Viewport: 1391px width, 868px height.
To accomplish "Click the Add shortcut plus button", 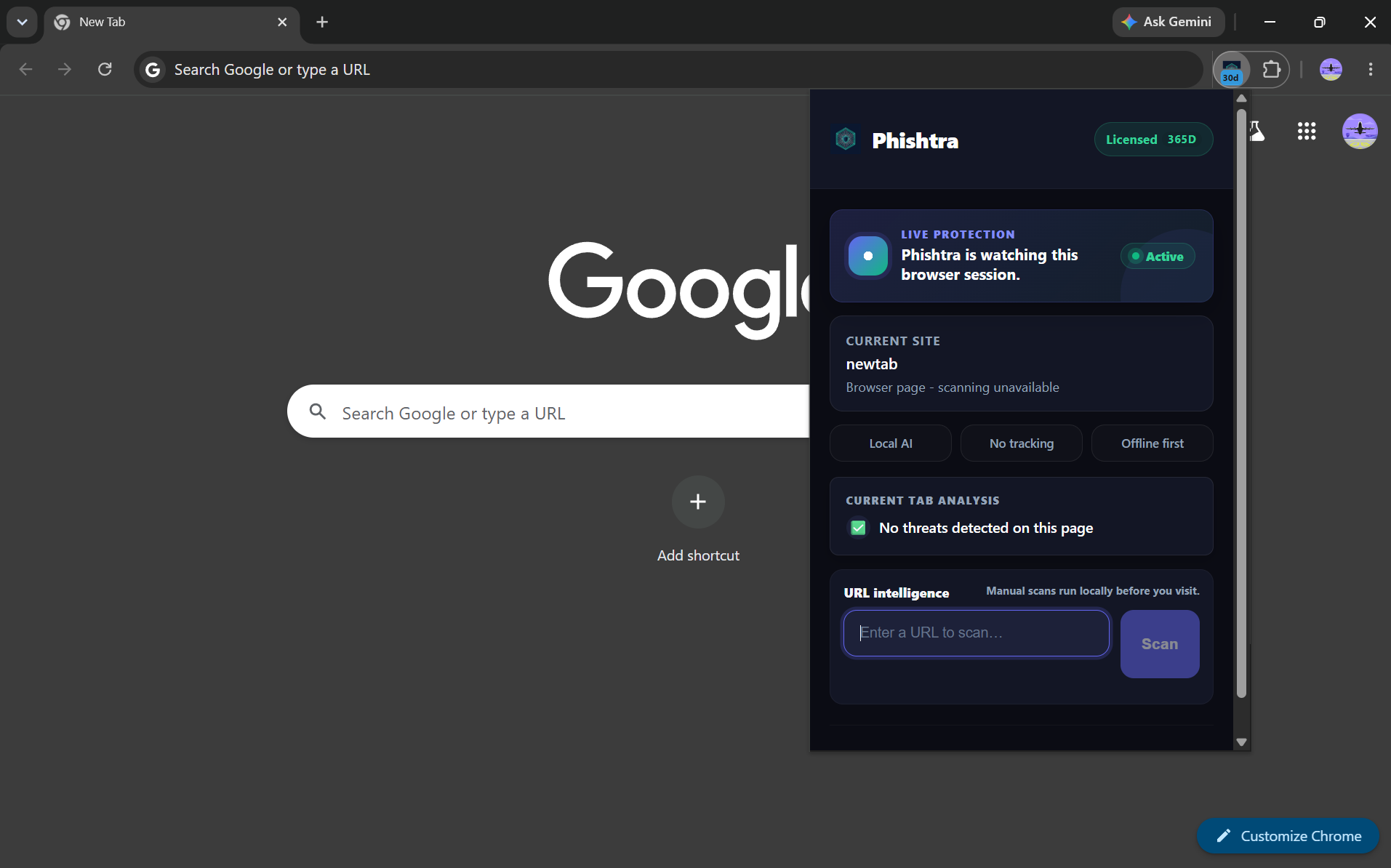I will click(698, 502).
